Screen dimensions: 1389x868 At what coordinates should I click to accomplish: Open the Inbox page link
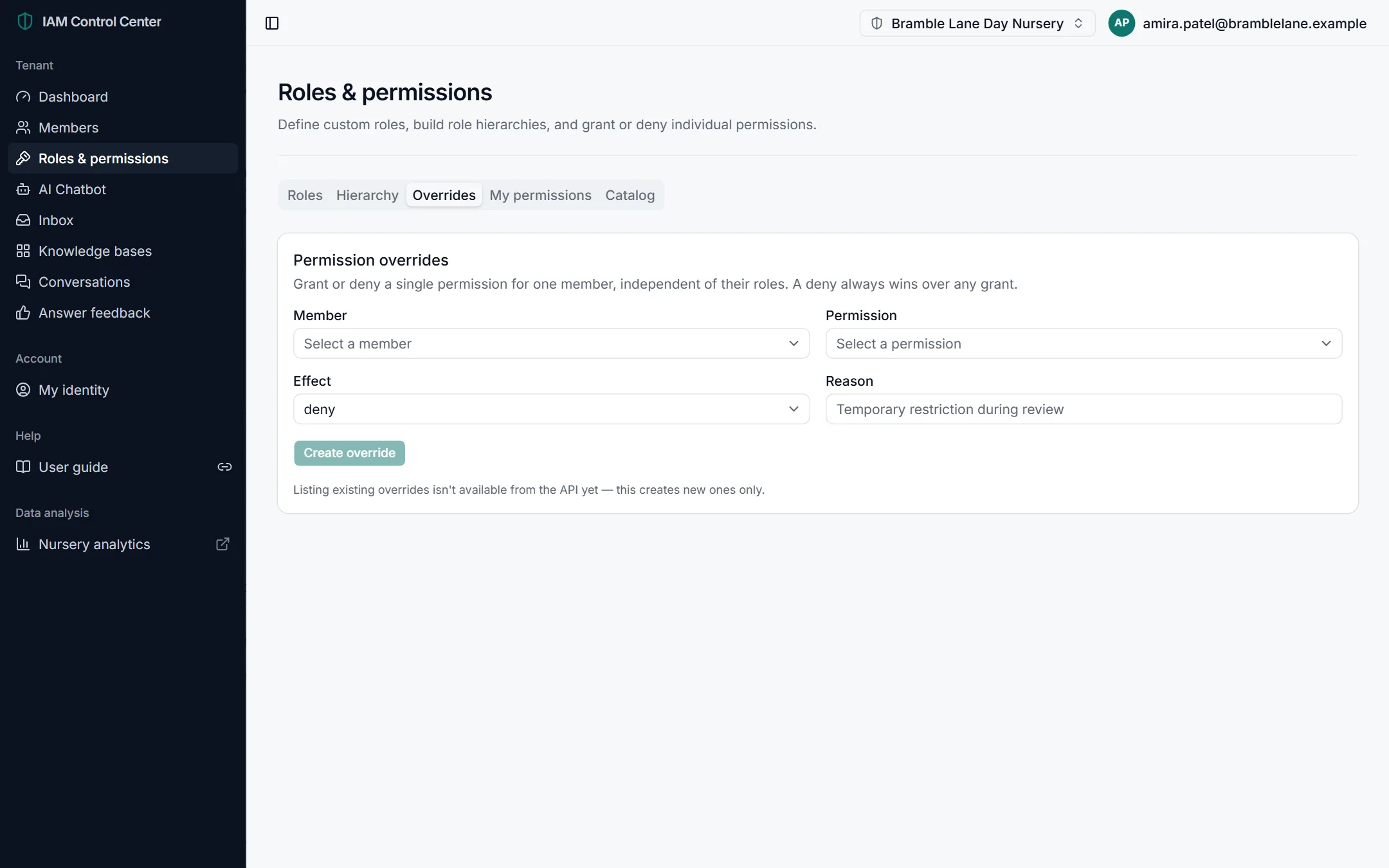pyautogui.click(x=123, y=220)
